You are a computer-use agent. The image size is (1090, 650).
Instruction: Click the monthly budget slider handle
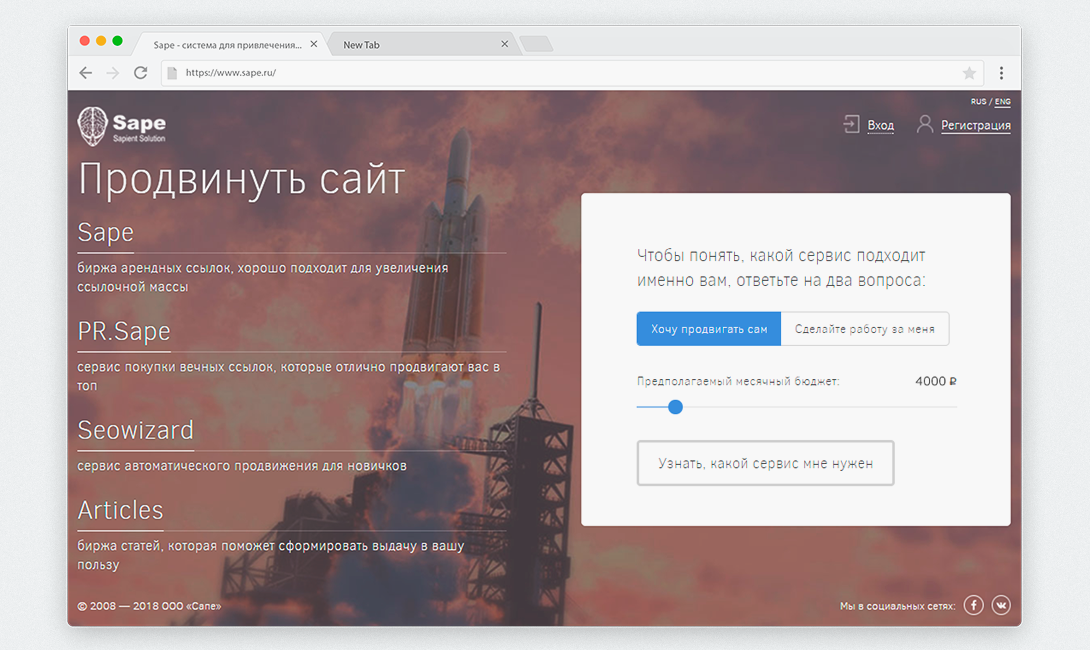pos(675,407)
